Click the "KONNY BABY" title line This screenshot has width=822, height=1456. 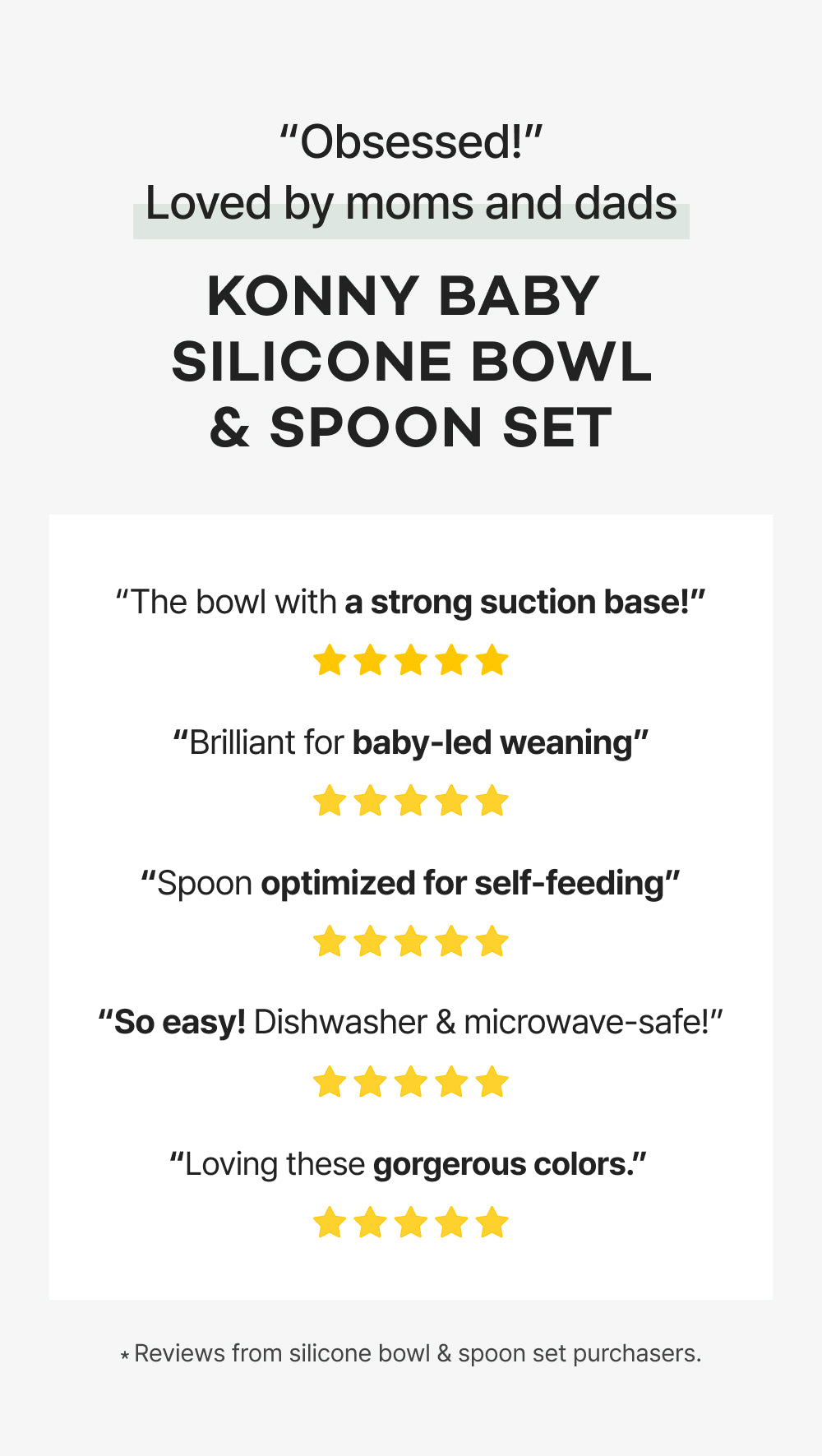(x=404, y=296)
